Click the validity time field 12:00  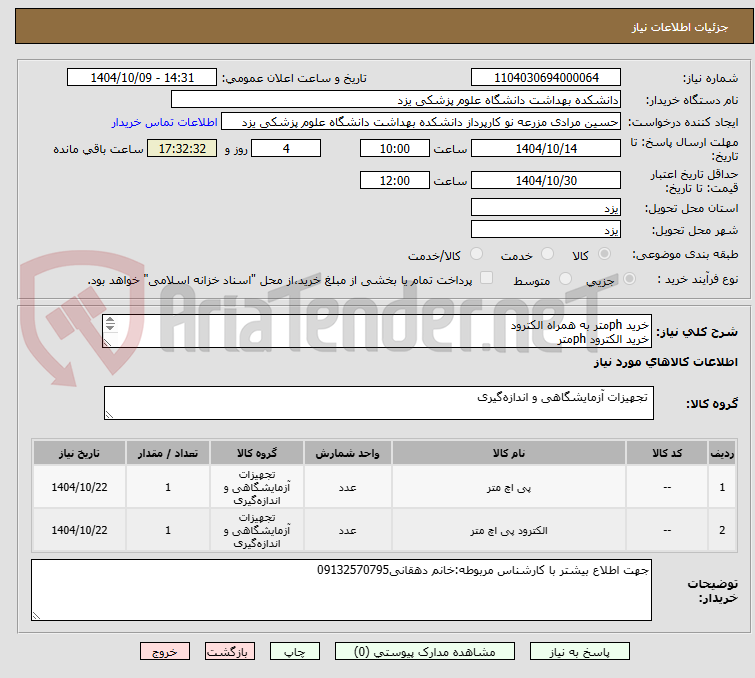pyautogui.click(x=394, y=180)
